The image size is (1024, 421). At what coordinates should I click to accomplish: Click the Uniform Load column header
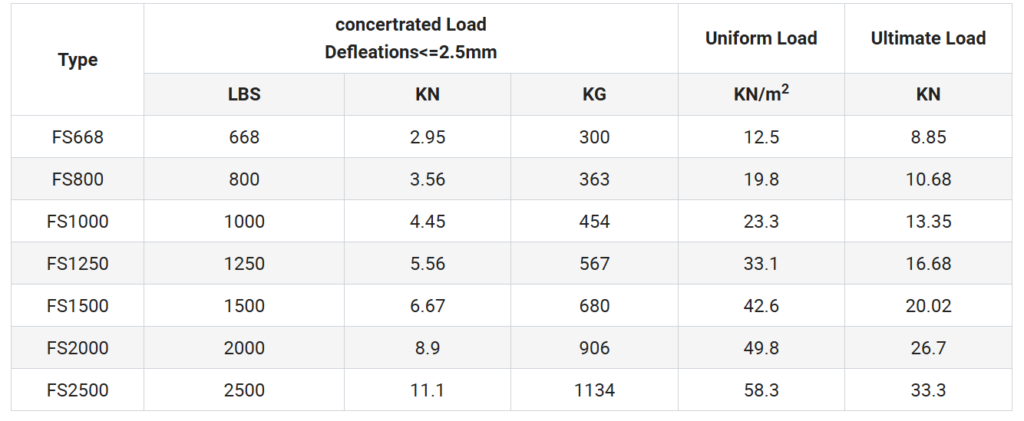pyautogui.click(x=761, y=39)
